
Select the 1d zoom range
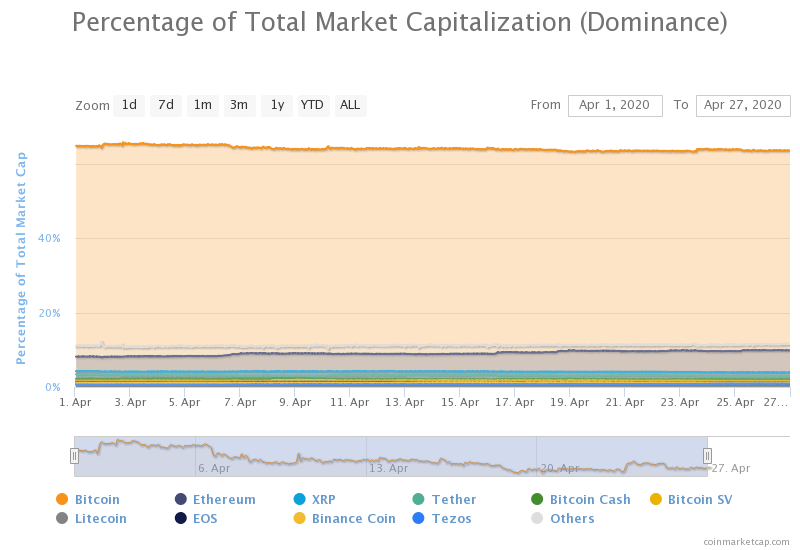129,105
